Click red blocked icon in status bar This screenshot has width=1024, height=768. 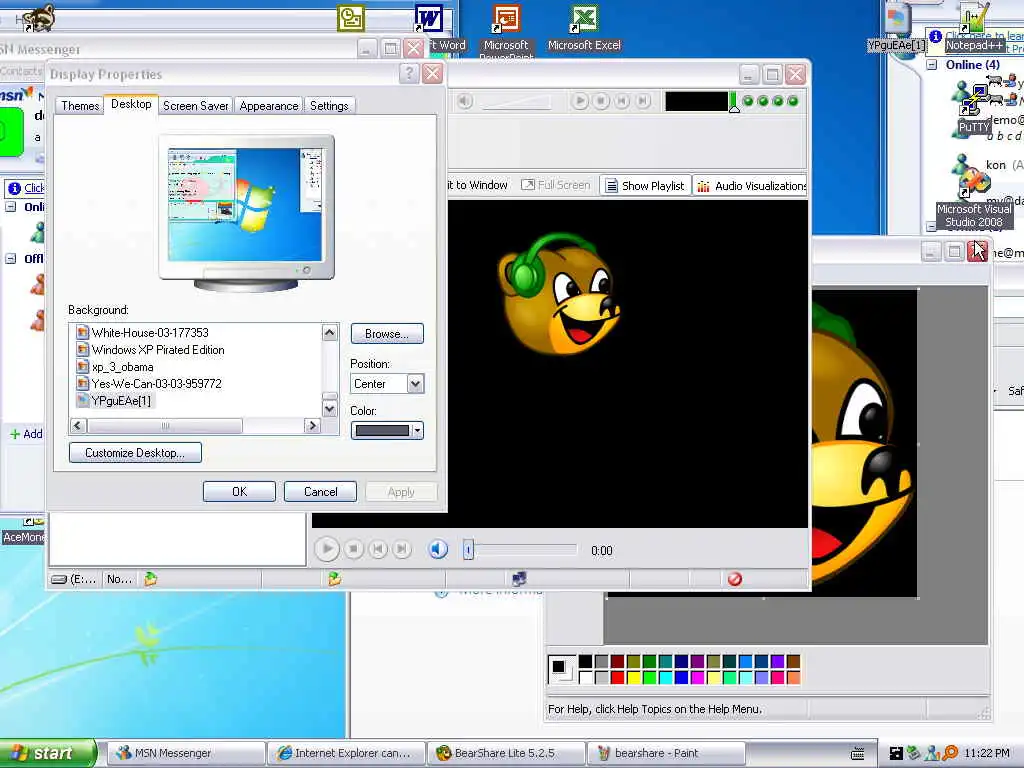(x=735, y=579)
